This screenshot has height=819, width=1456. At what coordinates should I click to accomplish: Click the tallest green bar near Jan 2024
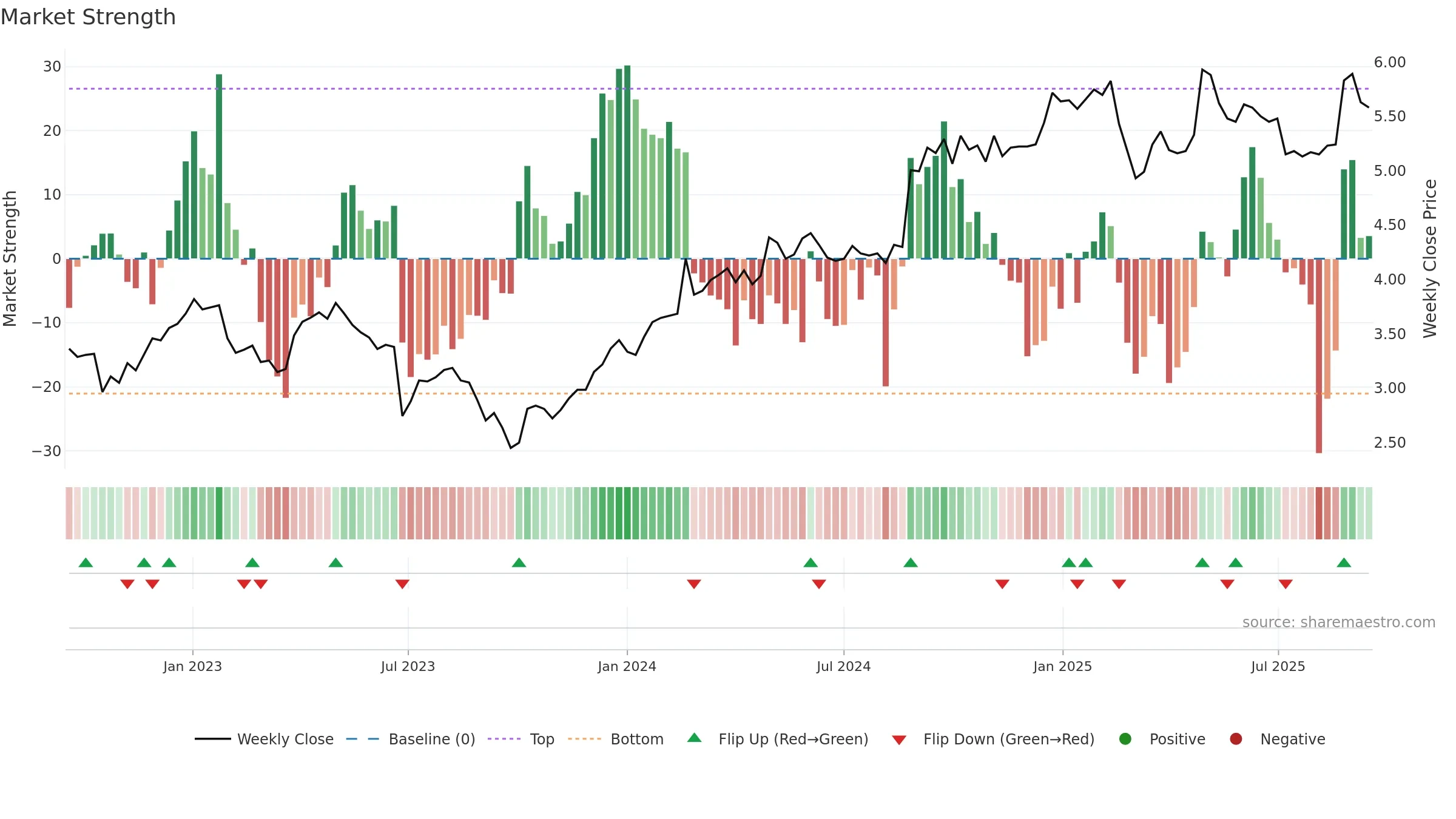pyautogui.click(x=627, y=162)
